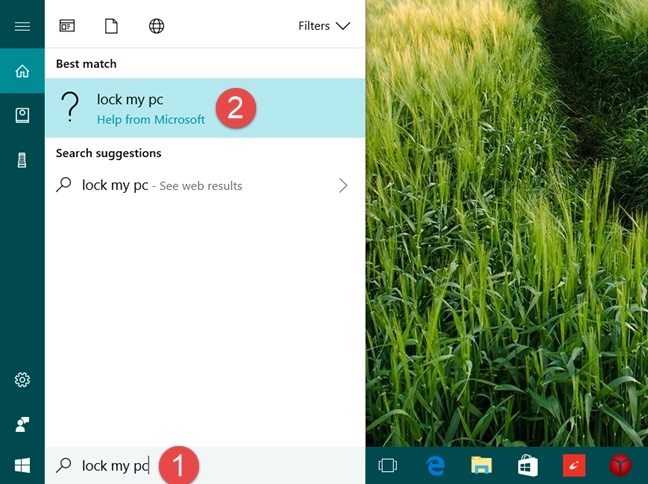Screen dimensions: 648x484
Task: Click the Windows Start button
Action: pyautogui.click(x=22, y=465)
